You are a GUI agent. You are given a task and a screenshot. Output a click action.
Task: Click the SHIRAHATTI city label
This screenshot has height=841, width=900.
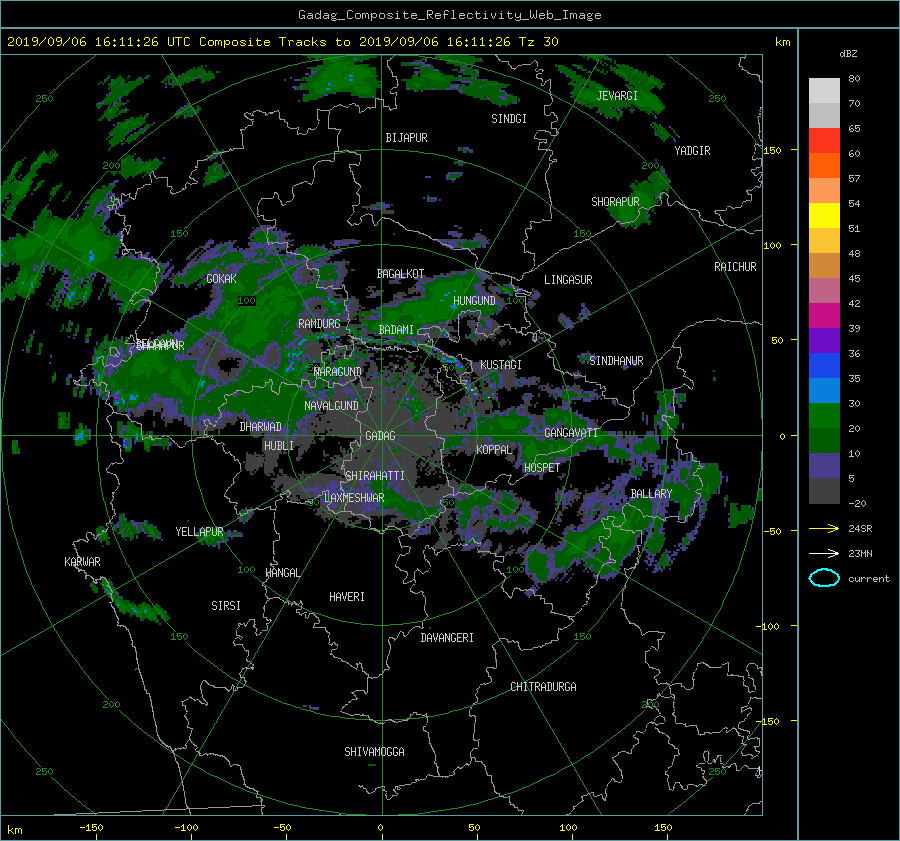coord(375,476)
